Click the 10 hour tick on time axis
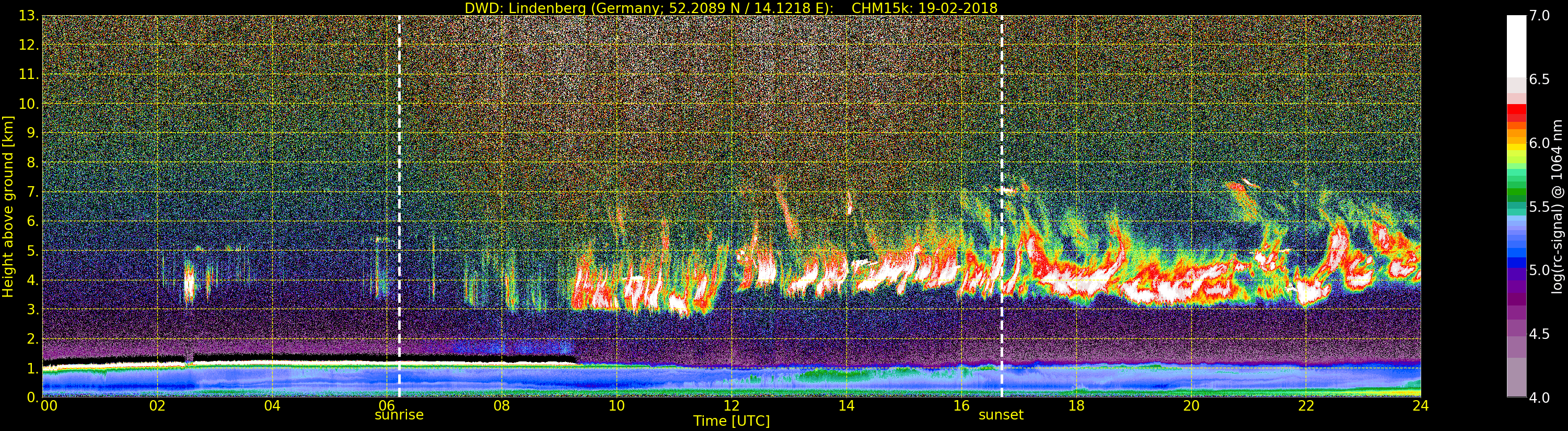Viewport: 1568px width, 431px height. coord(617,406)
